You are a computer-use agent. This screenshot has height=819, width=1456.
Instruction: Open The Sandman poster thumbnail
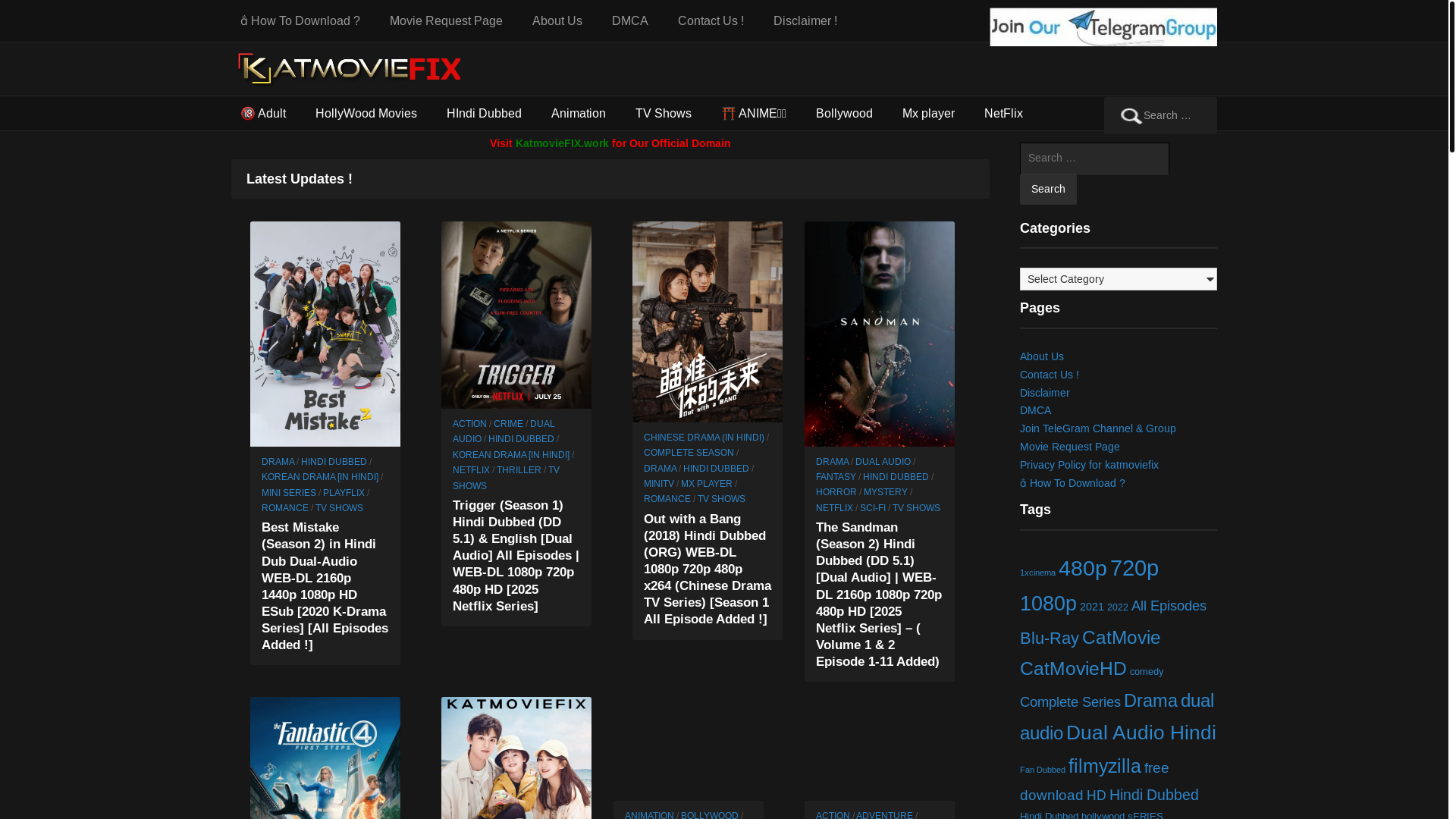880,334
